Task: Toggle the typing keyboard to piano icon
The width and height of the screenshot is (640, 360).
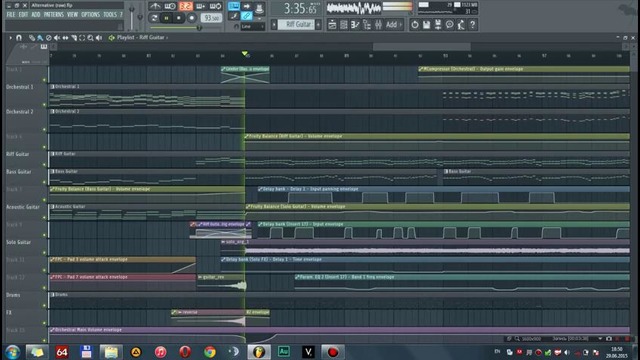Action: (234, 6)
